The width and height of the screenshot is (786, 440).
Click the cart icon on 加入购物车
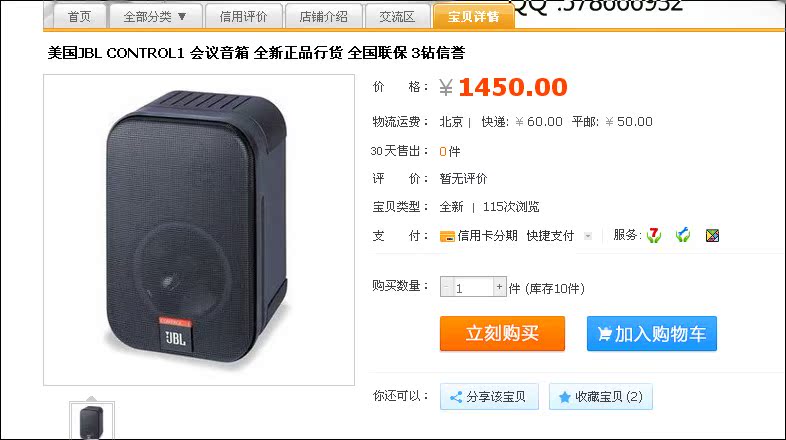click(x=605, y=334)
